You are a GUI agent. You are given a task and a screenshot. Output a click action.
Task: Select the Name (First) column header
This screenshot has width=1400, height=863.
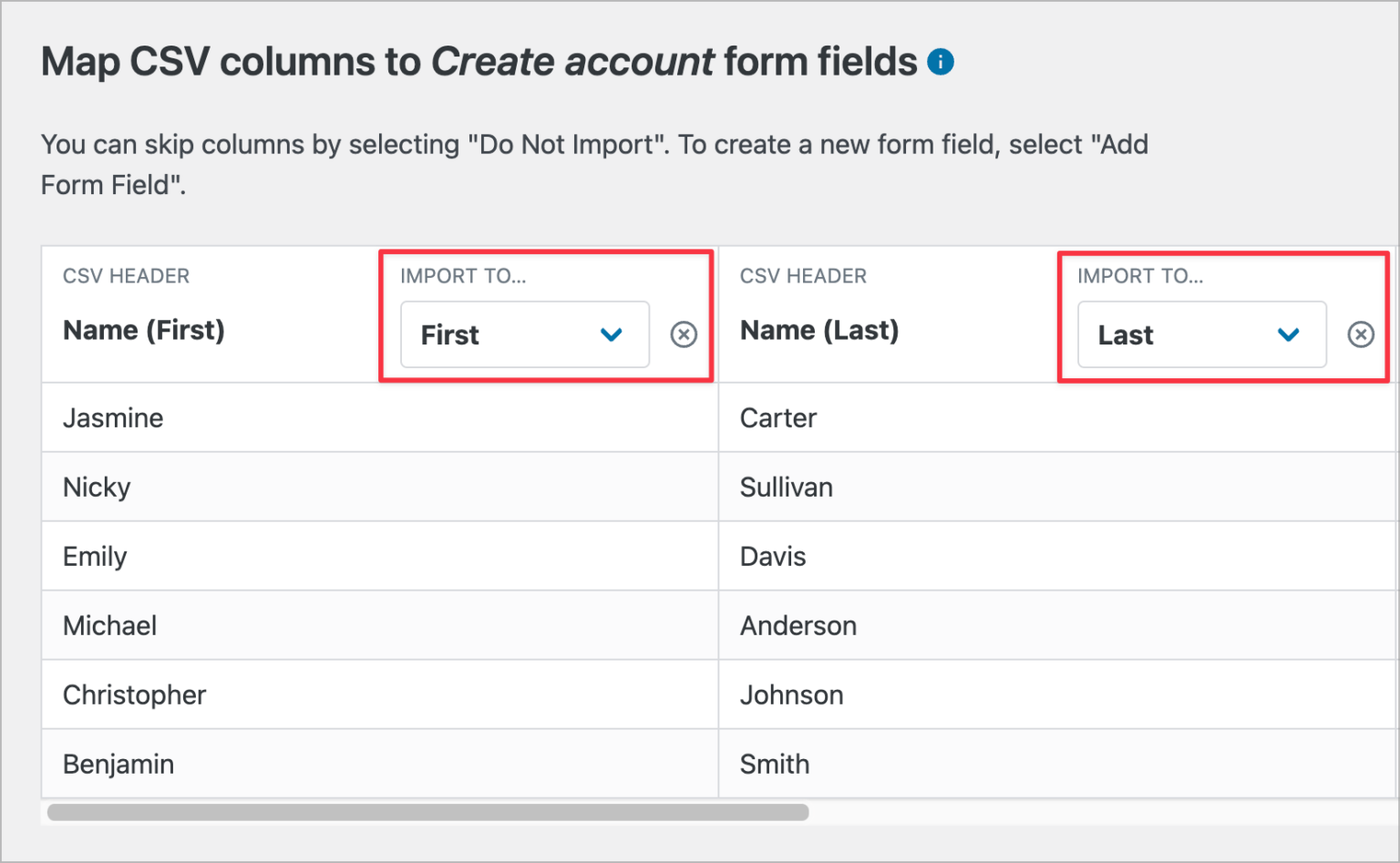click(143, 330)
